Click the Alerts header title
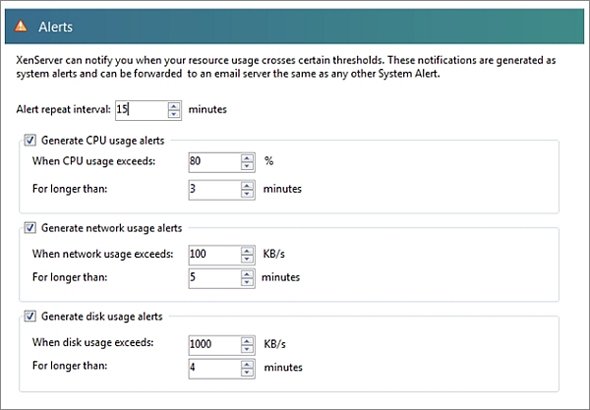This screenshot has width=590, height=410. point(55,27)
